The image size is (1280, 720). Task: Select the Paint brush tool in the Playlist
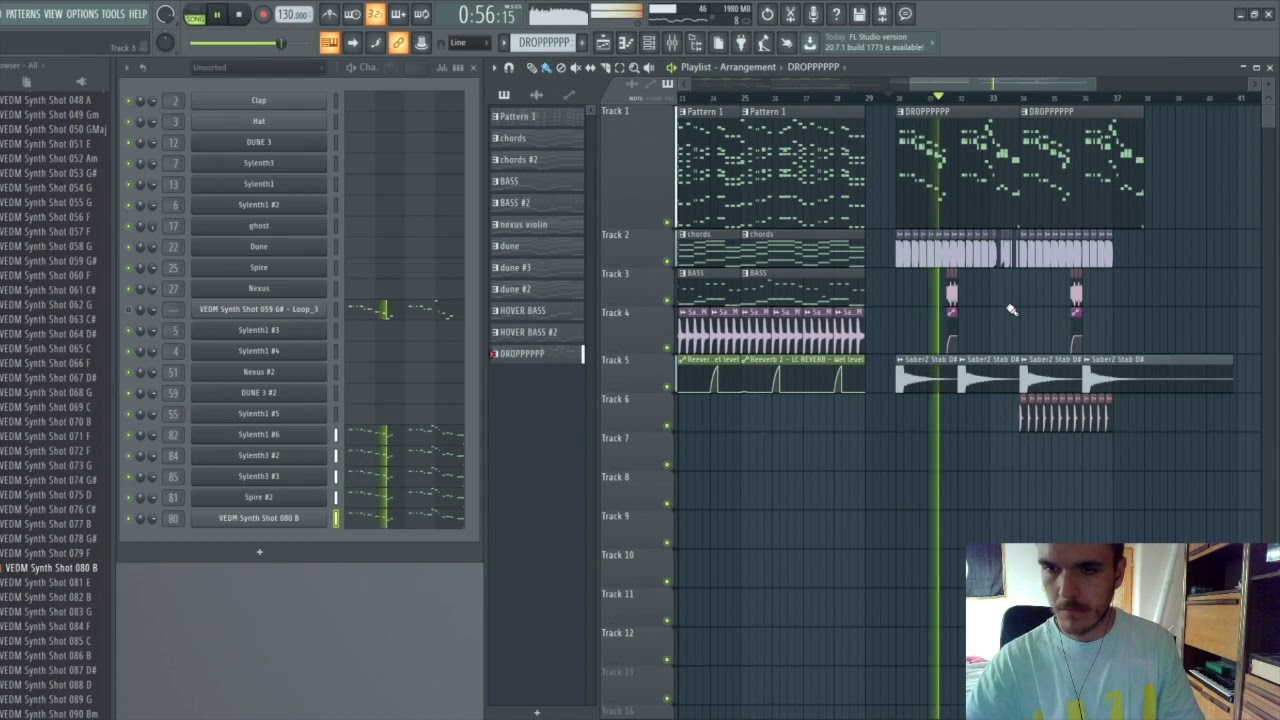546,67
